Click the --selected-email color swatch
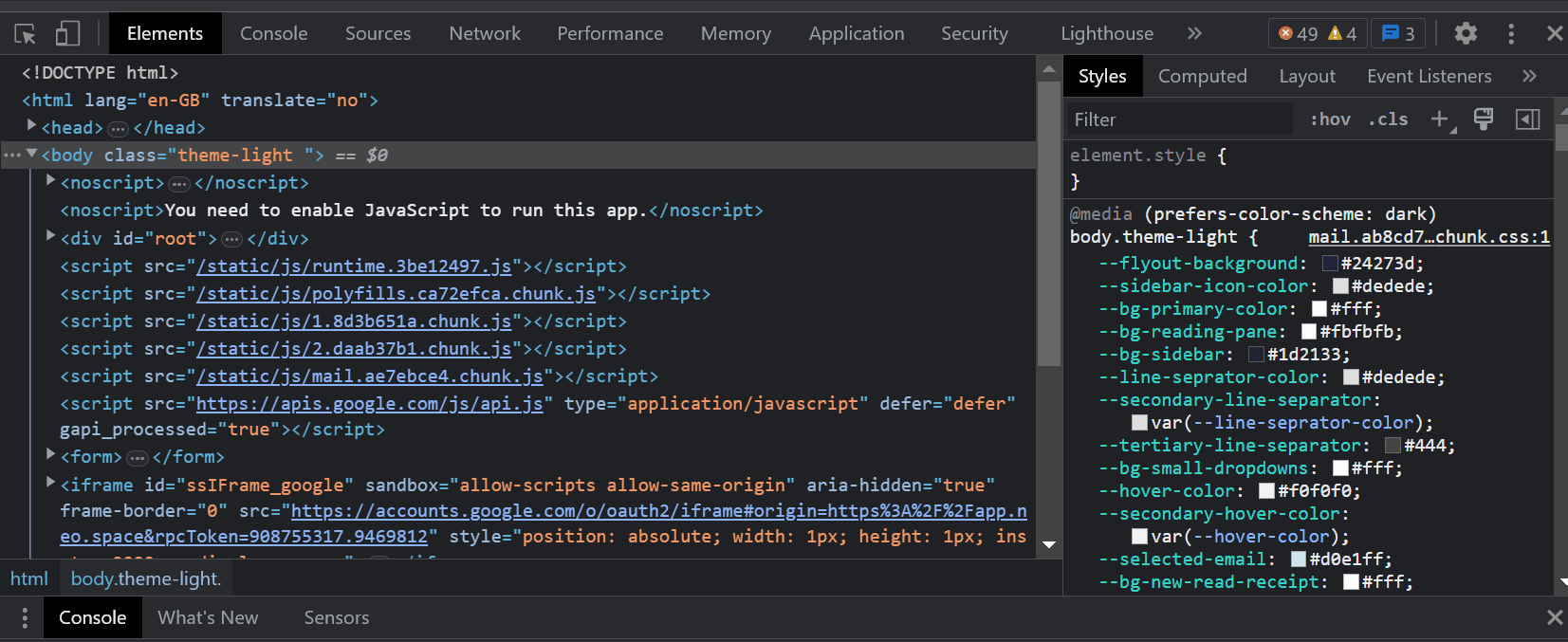 [1299, 559]
